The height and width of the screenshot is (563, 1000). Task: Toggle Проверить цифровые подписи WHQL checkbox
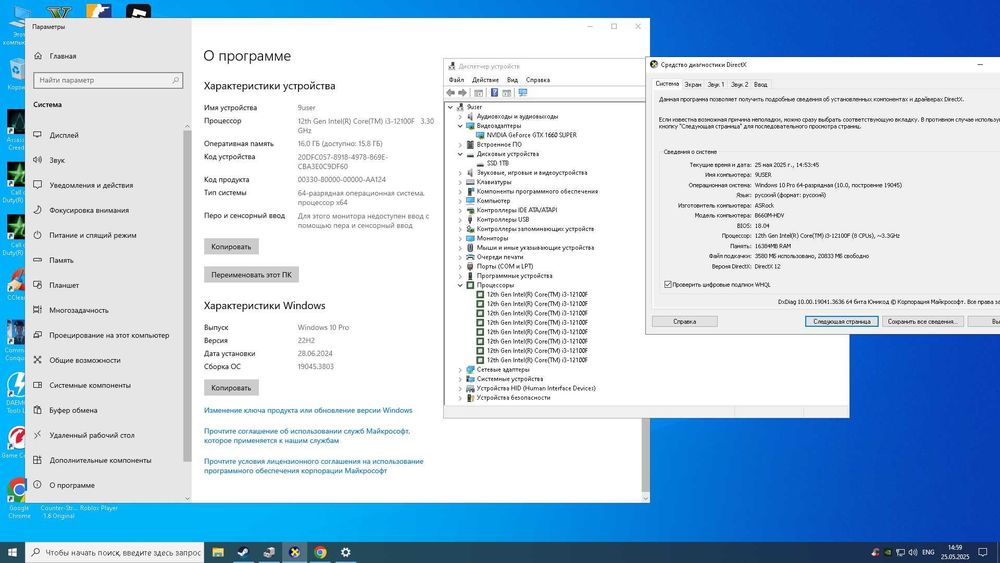click(668, 284)
